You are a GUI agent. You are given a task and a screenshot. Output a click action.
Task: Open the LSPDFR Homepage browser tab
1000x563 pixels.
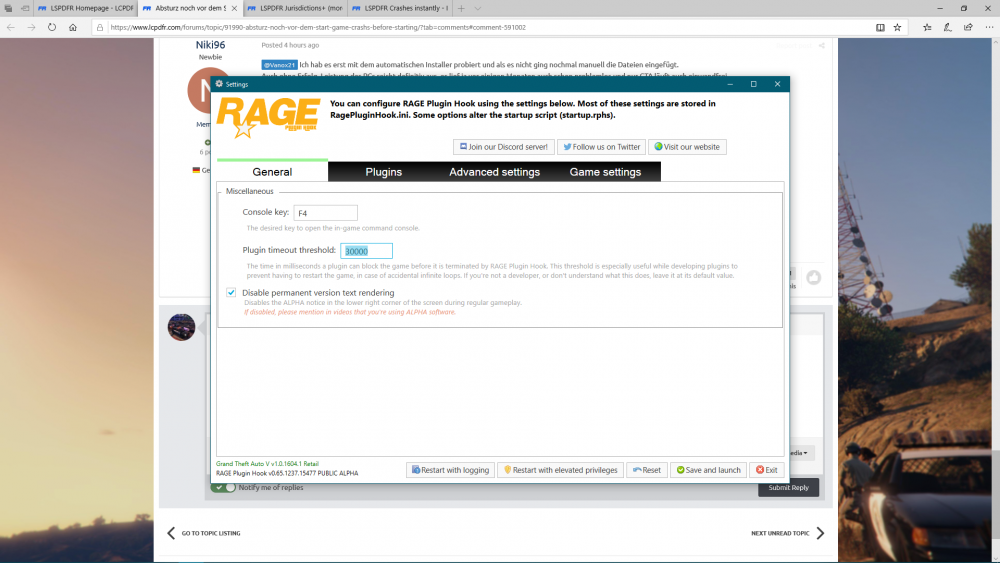86,8
